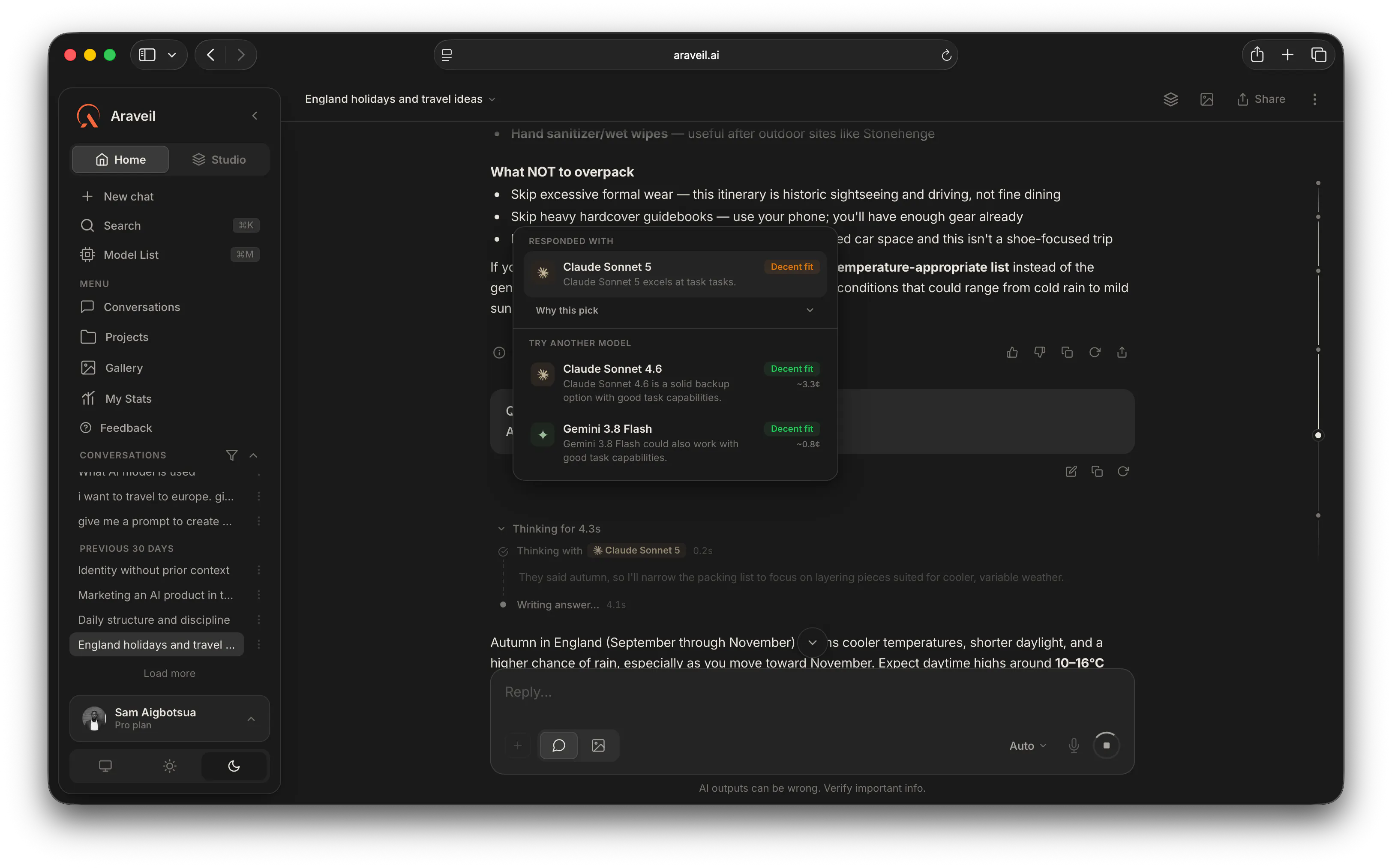Open Model List in sidebar

(169, 254)
